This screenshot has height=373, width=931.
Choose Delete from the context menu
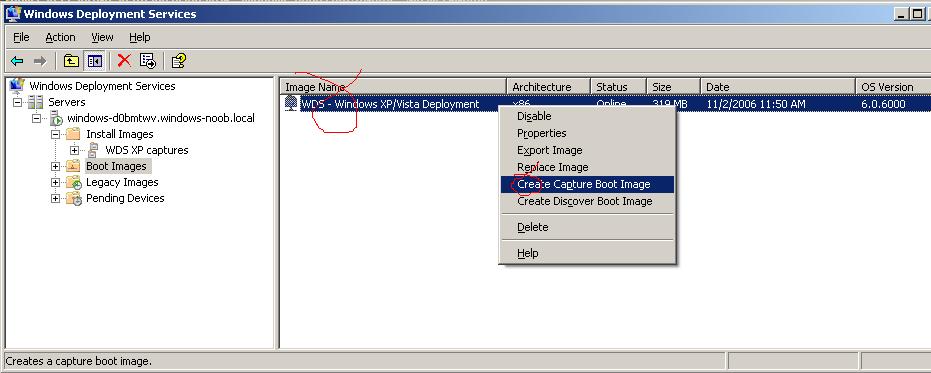(587, 227)
